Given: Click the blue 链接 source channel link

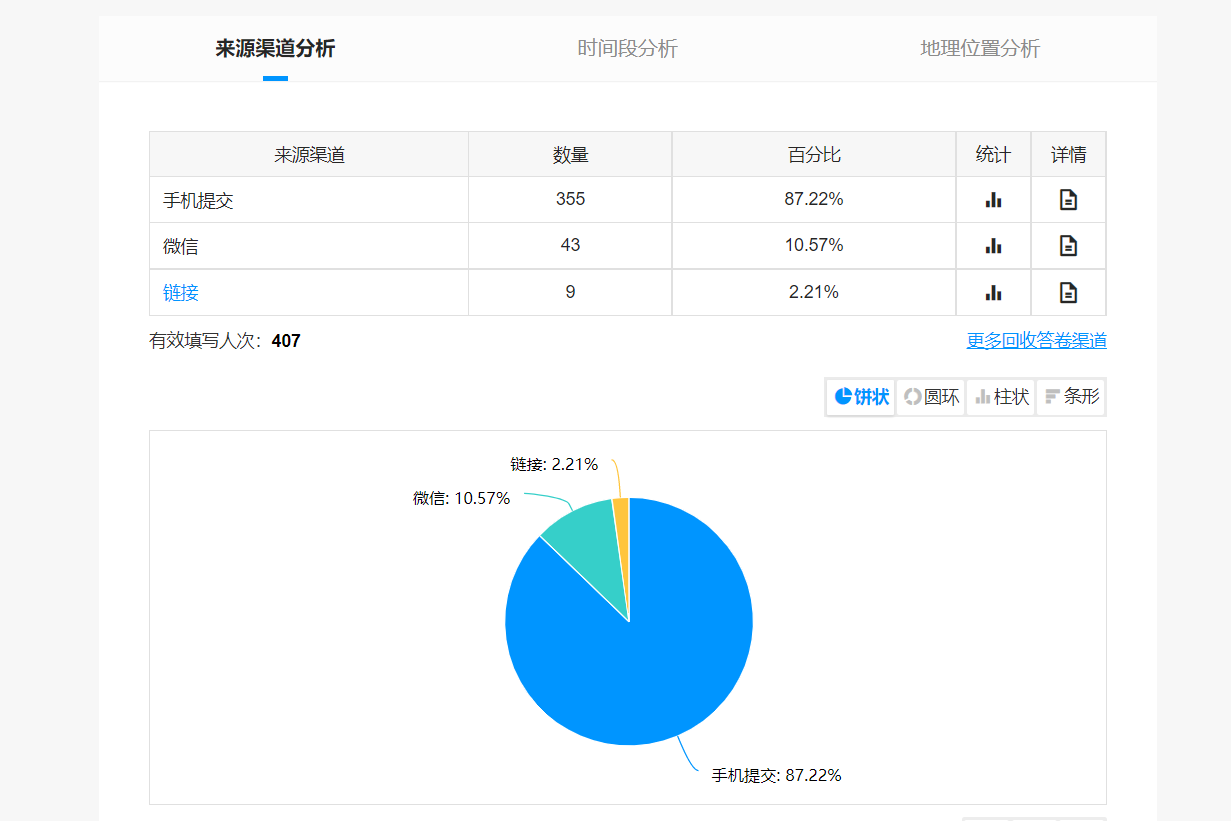Looking at the screenshot, I should tap(181, 293).
